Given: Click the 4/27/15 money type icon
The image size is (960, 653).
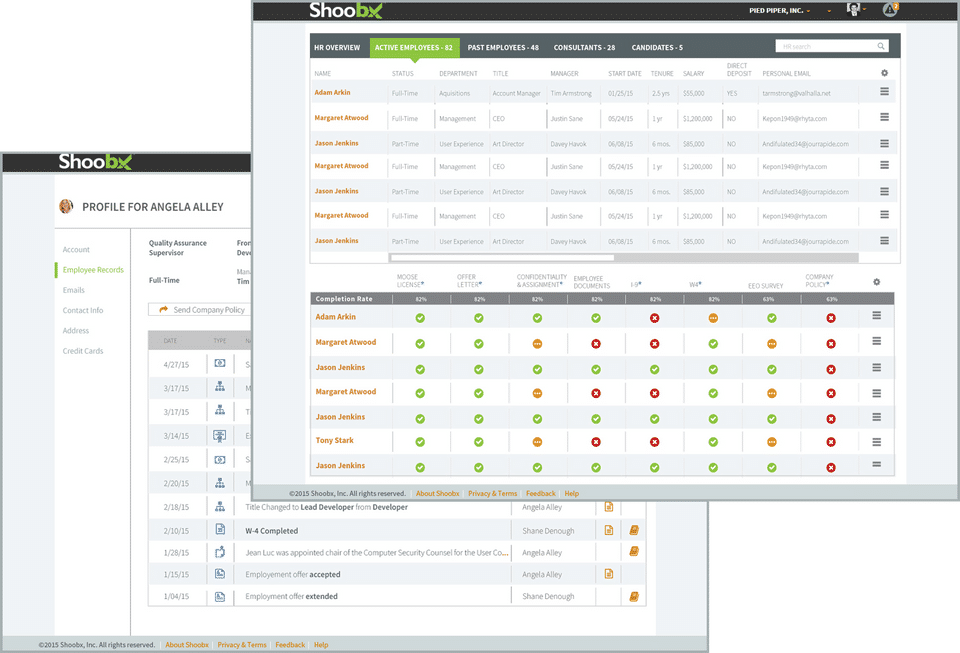Looking at the screenshot, I should point(220,364).
